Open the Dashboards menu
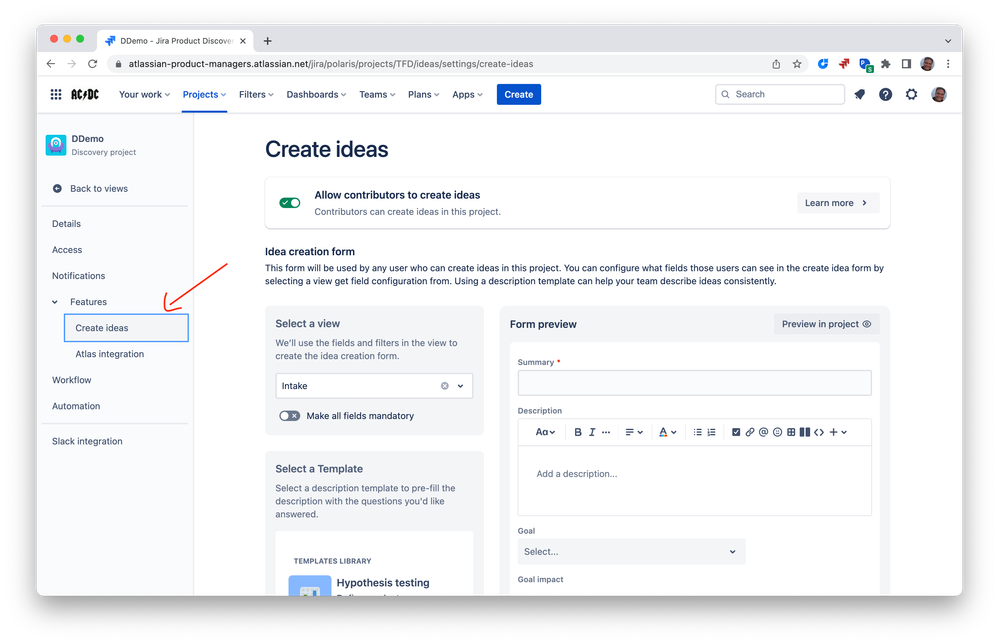 tap(316, 94)
